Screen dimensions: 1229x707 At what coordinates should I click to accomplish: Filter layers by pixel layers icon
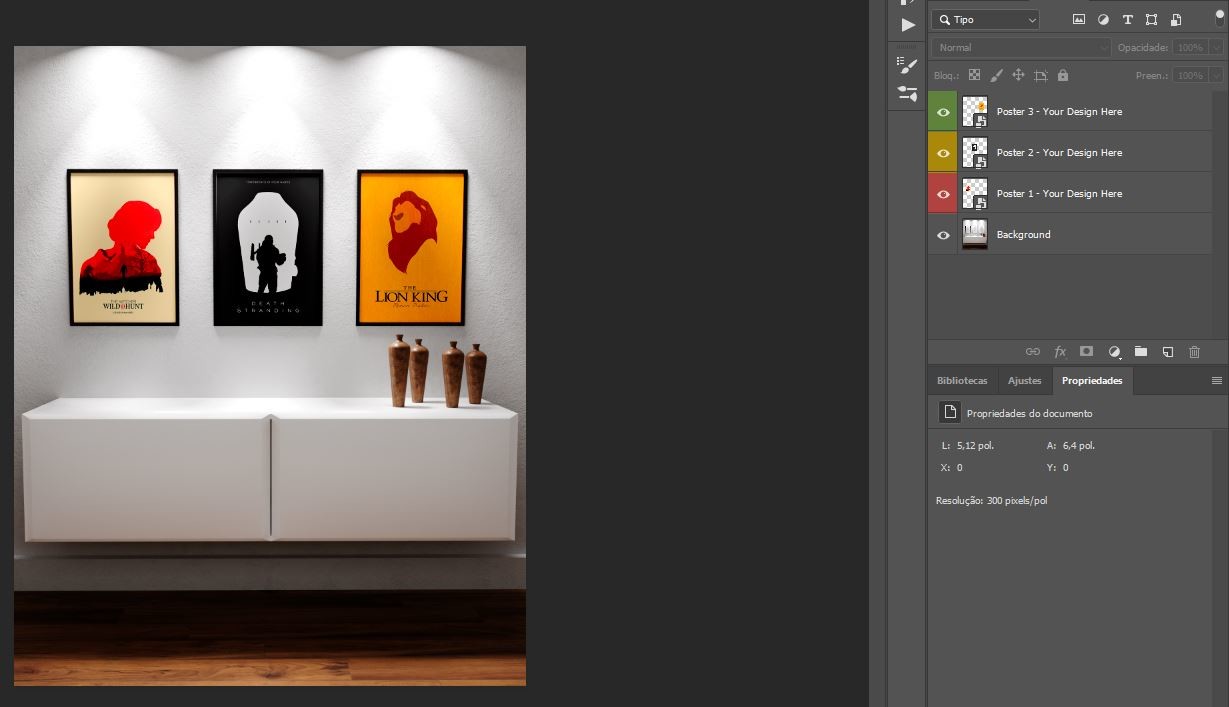1078,19
